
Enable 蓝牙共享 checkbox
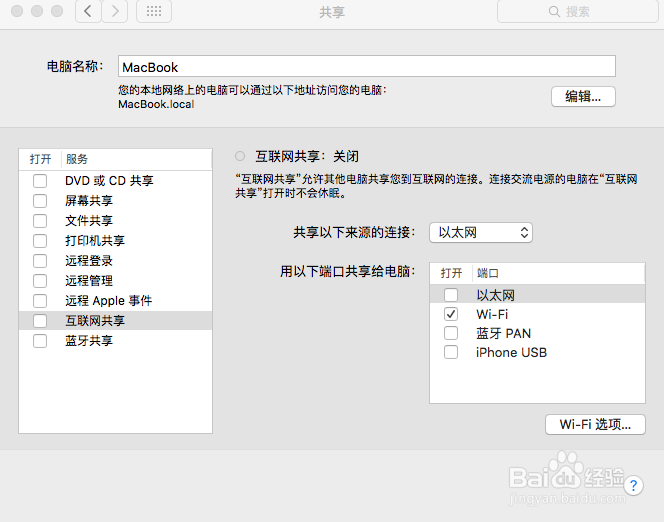click(40, 341)
